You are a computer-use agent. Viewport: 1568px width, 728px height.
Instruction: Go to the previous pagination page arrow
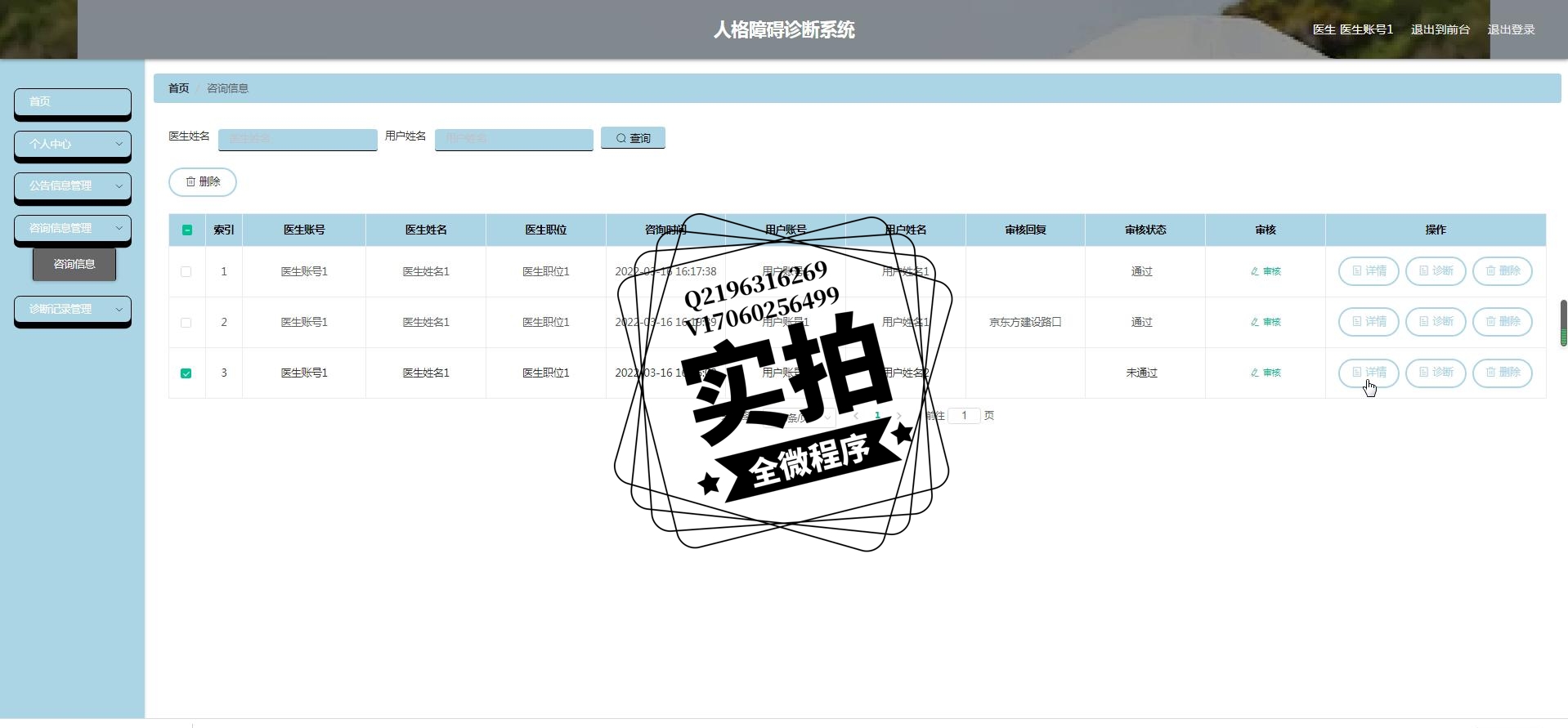pos(856,416)
